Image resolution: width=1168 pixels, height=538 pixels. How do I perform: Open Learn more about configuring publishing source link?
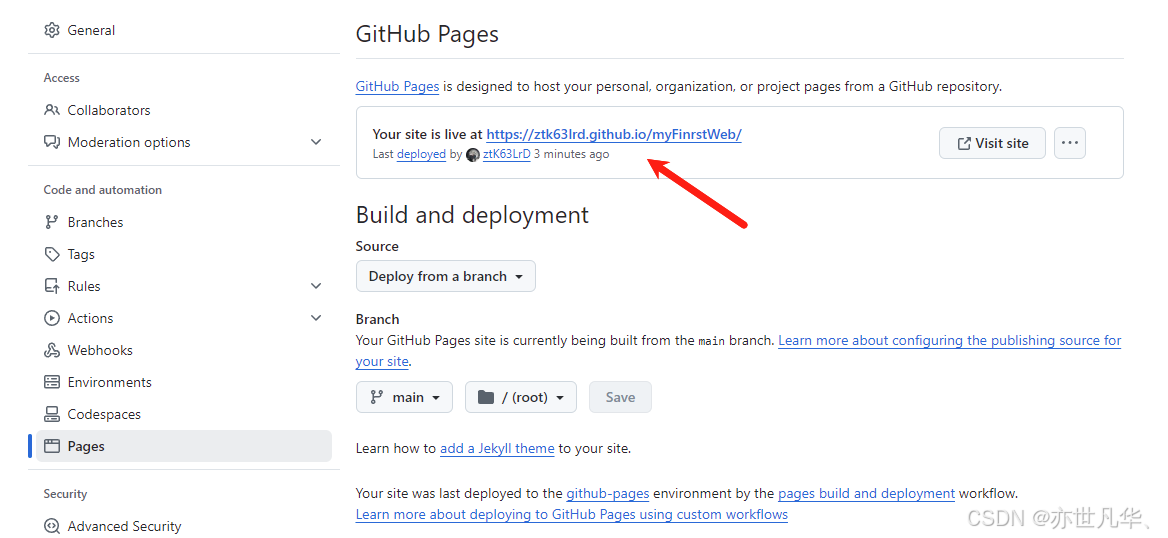pyautogui.click(x=950, y=341)
